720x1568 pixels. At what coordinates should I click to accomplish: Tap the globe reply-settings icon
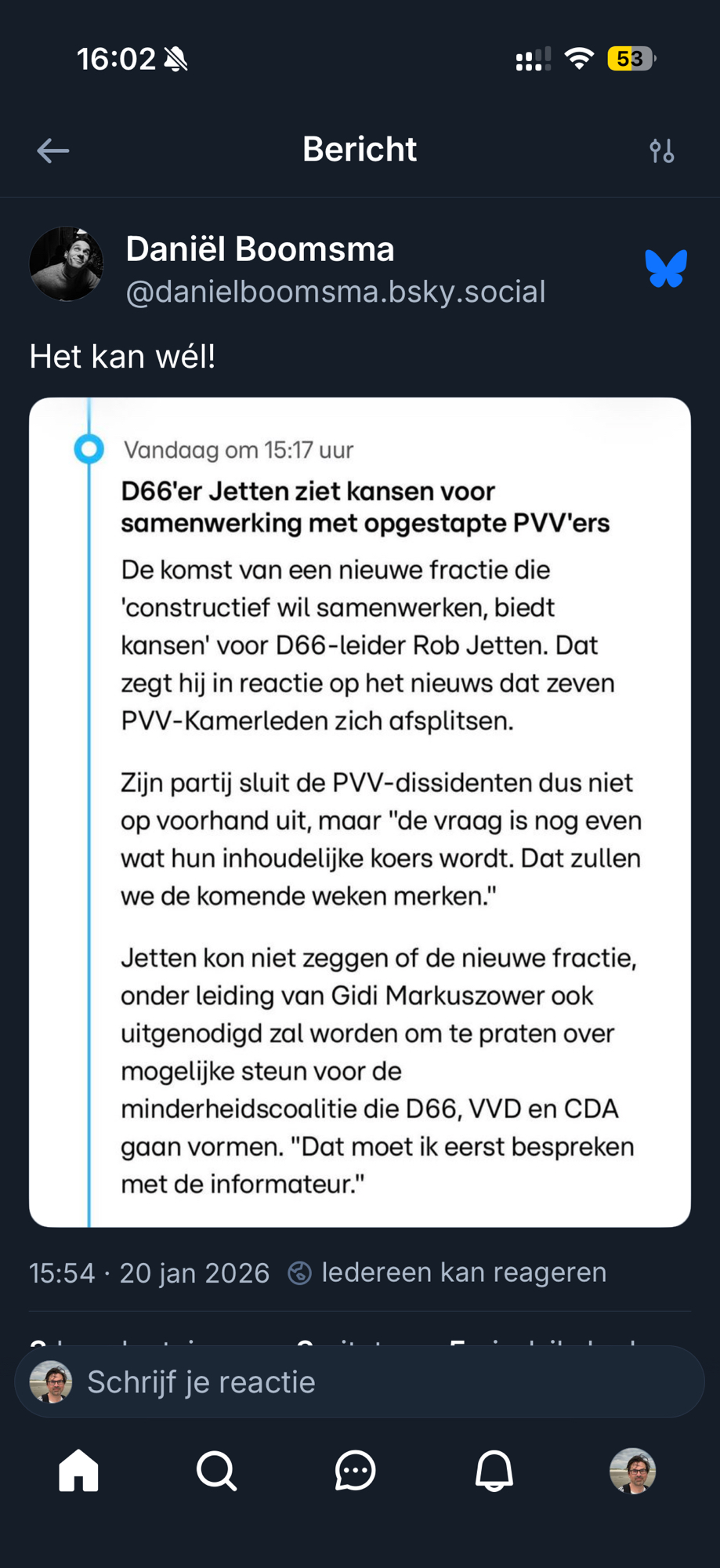299,1272
